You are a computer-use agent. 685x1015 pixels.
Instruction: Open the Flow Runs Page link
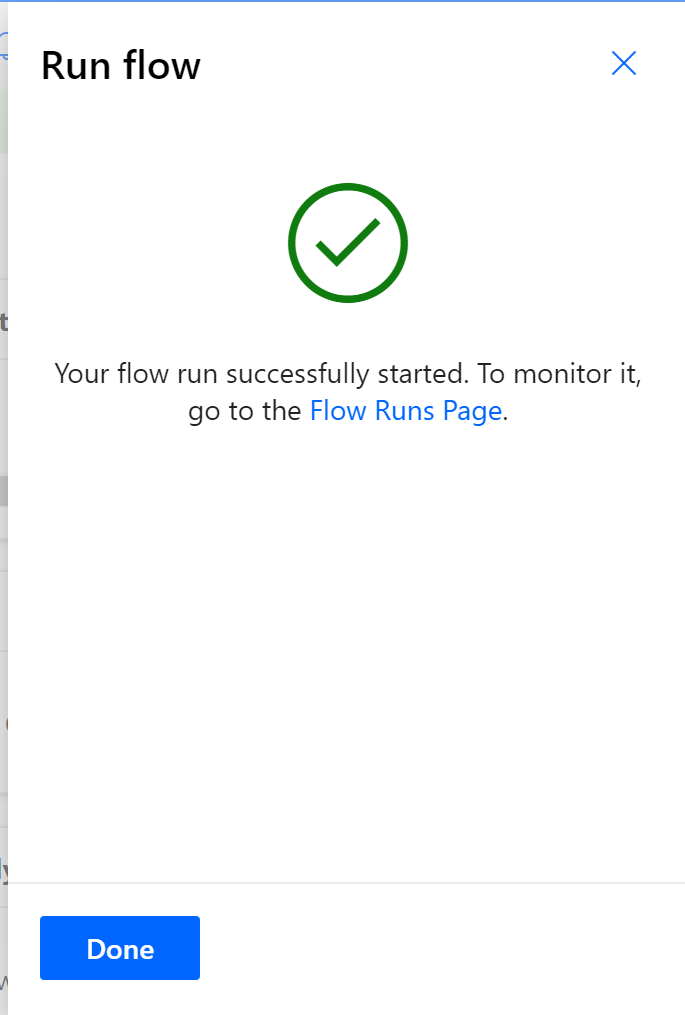(406, 411)
